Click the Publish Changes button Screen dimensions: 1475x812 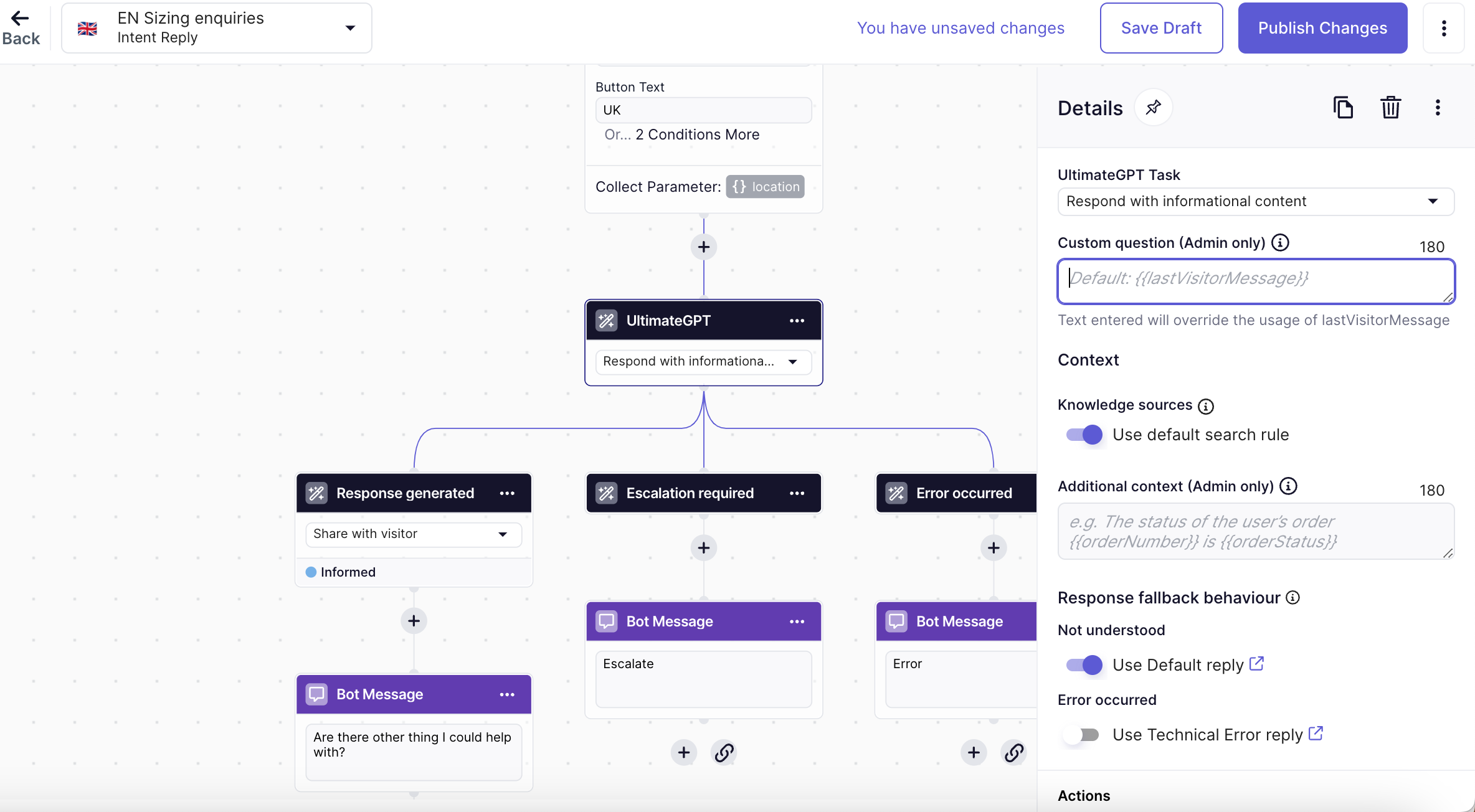pyautogui.click(x=1322, y=28)
